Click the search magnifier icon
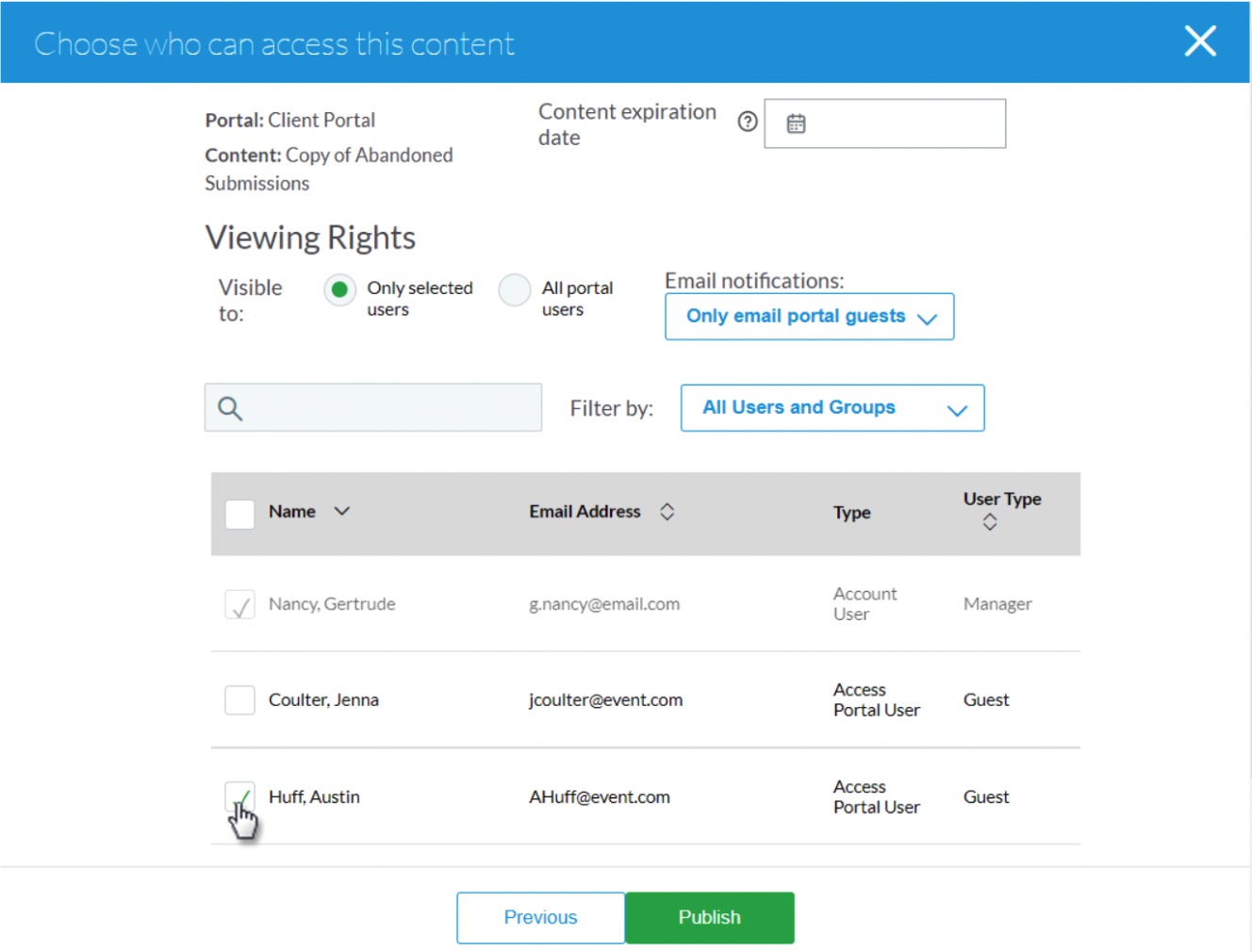1252x952 pixels. 230,408
